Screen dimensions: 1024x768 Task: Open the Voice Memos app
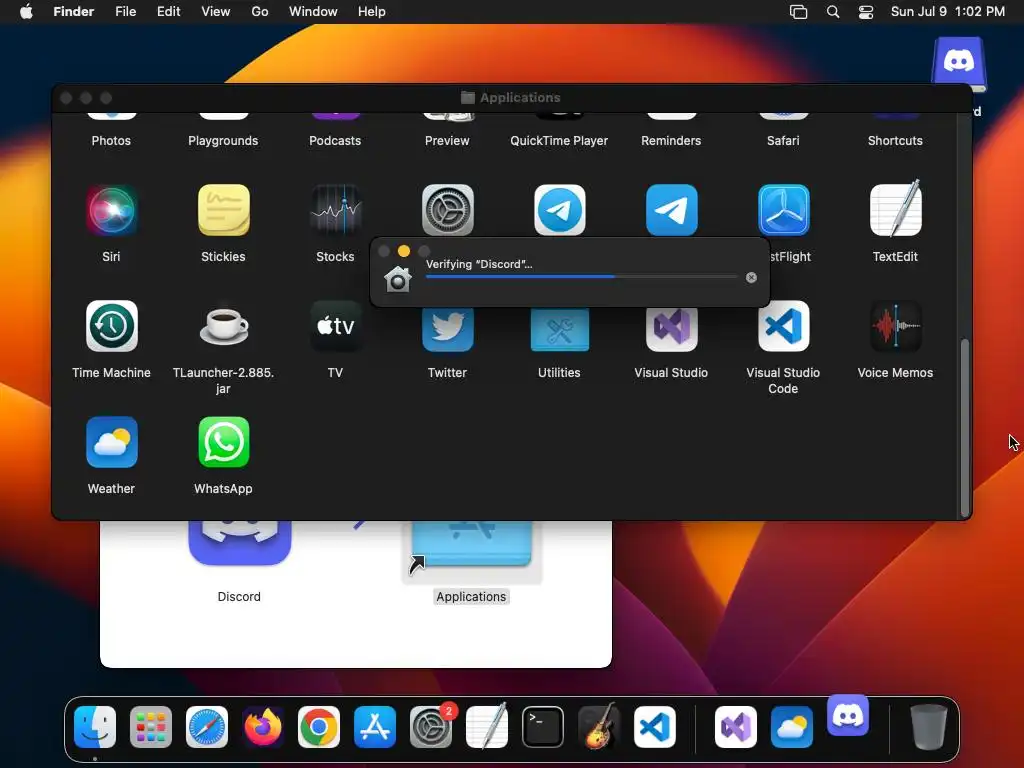(x=895, y=326)
